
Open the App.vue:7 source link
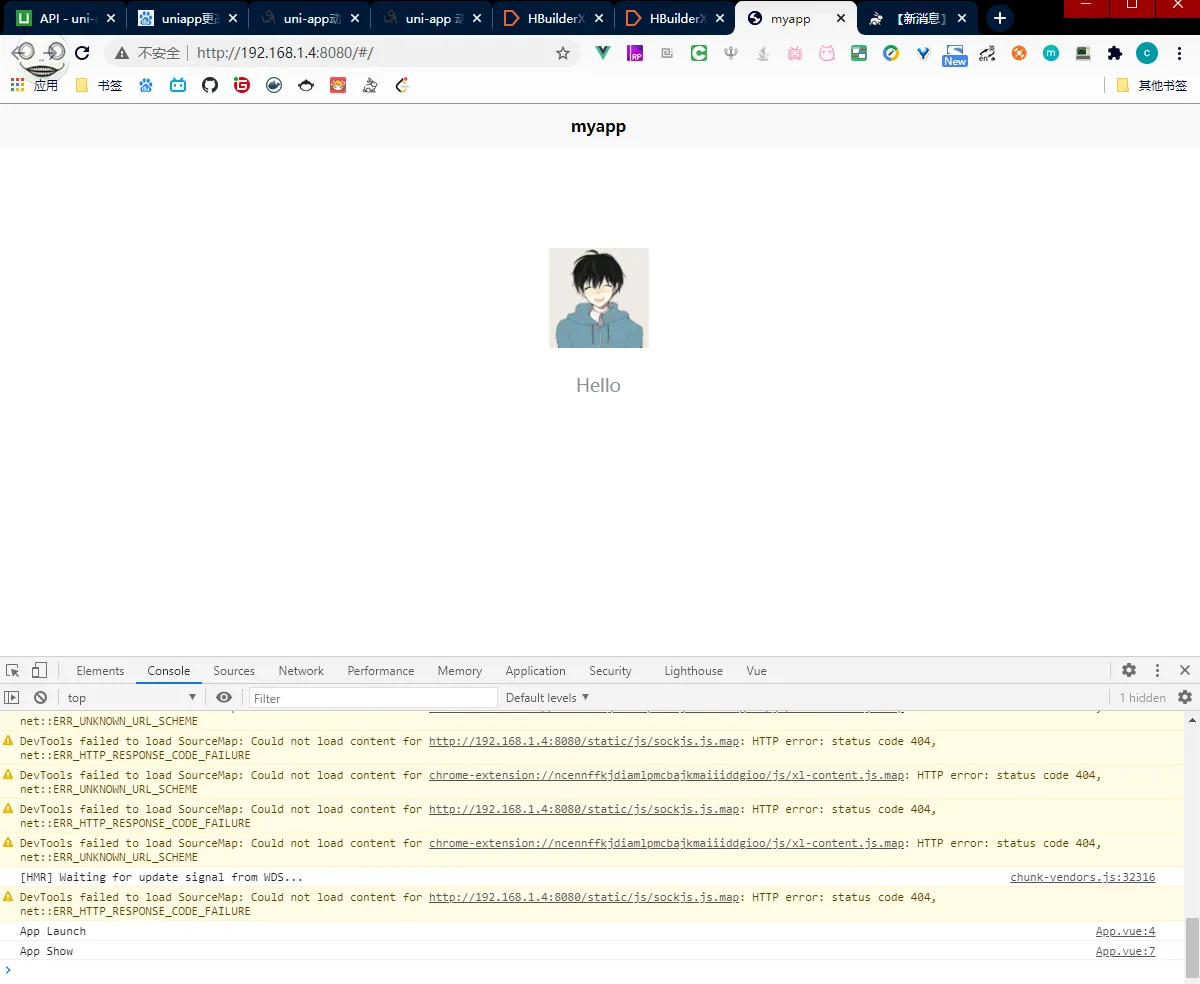(1125, 951)
